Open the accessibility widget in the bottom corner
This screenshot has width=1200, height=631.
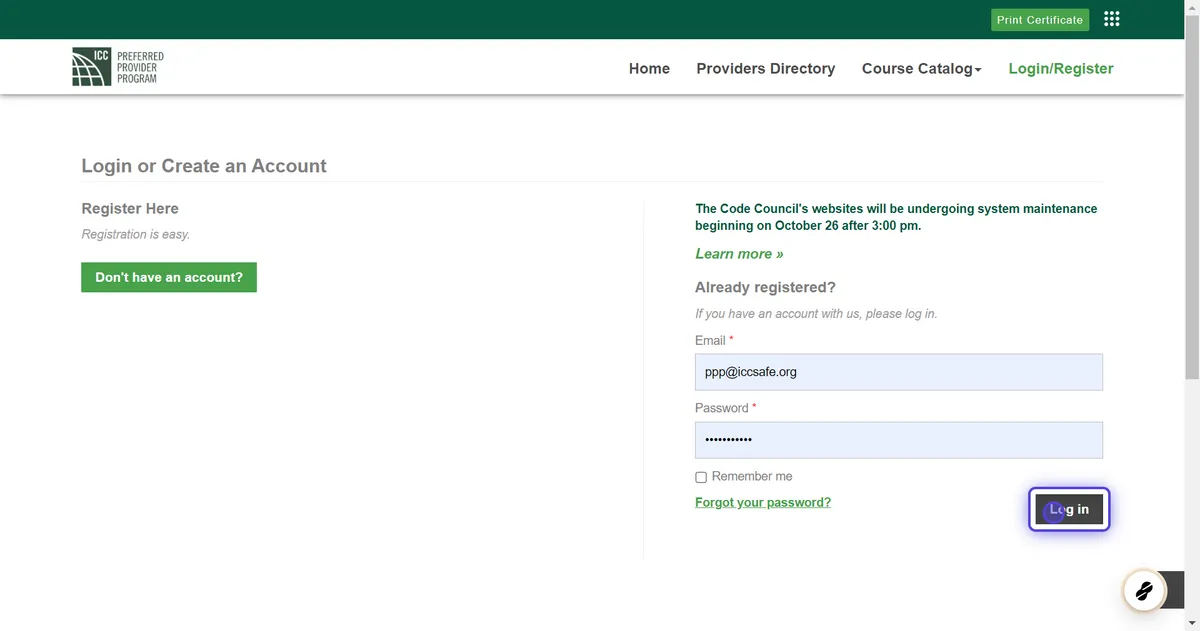(1142, 590)
